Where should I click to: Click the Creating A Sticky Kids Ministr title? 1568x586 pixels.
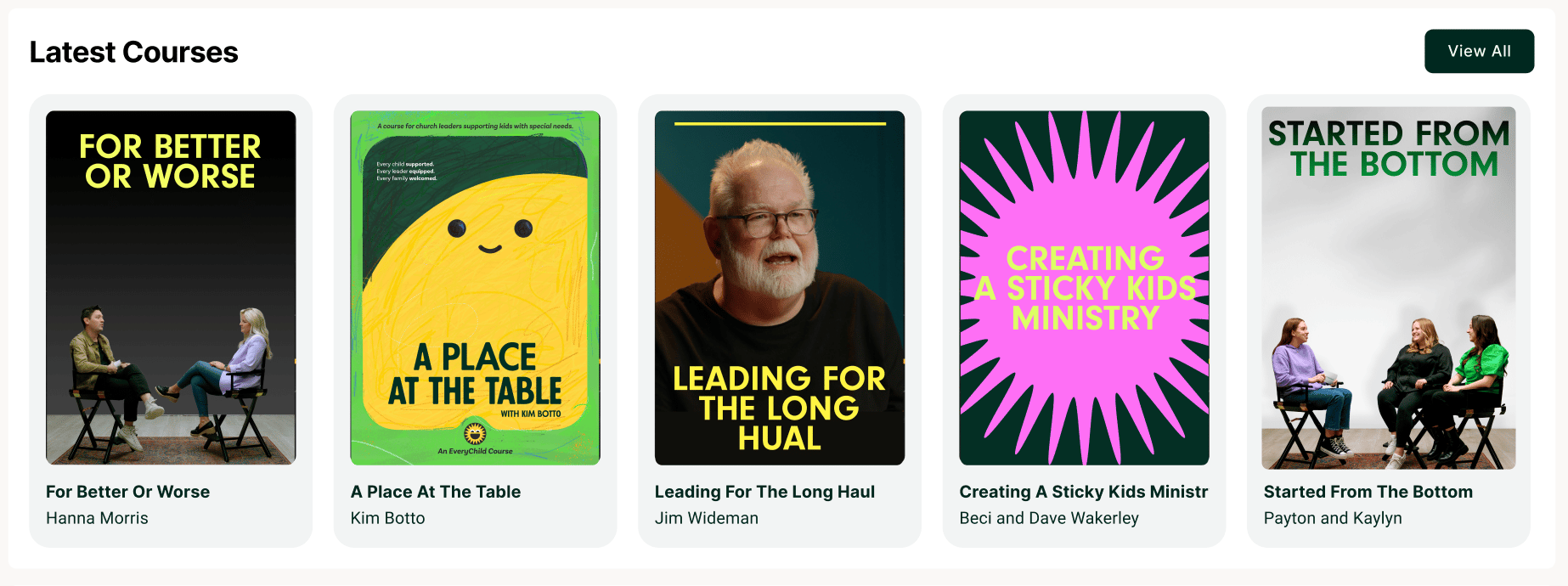click(1084, 492)
